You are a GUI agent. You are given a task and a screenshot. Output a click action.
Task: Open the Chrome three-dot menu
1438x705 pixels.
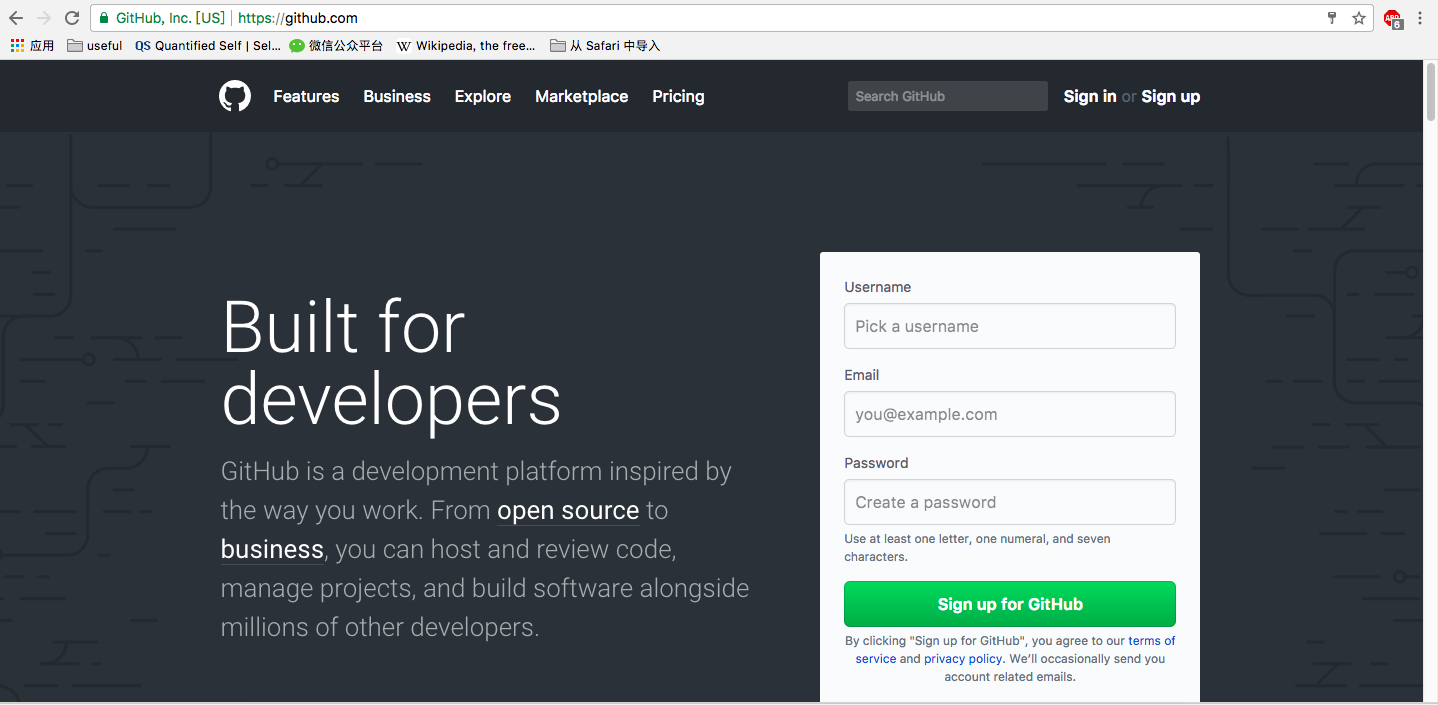(1420, 18)
